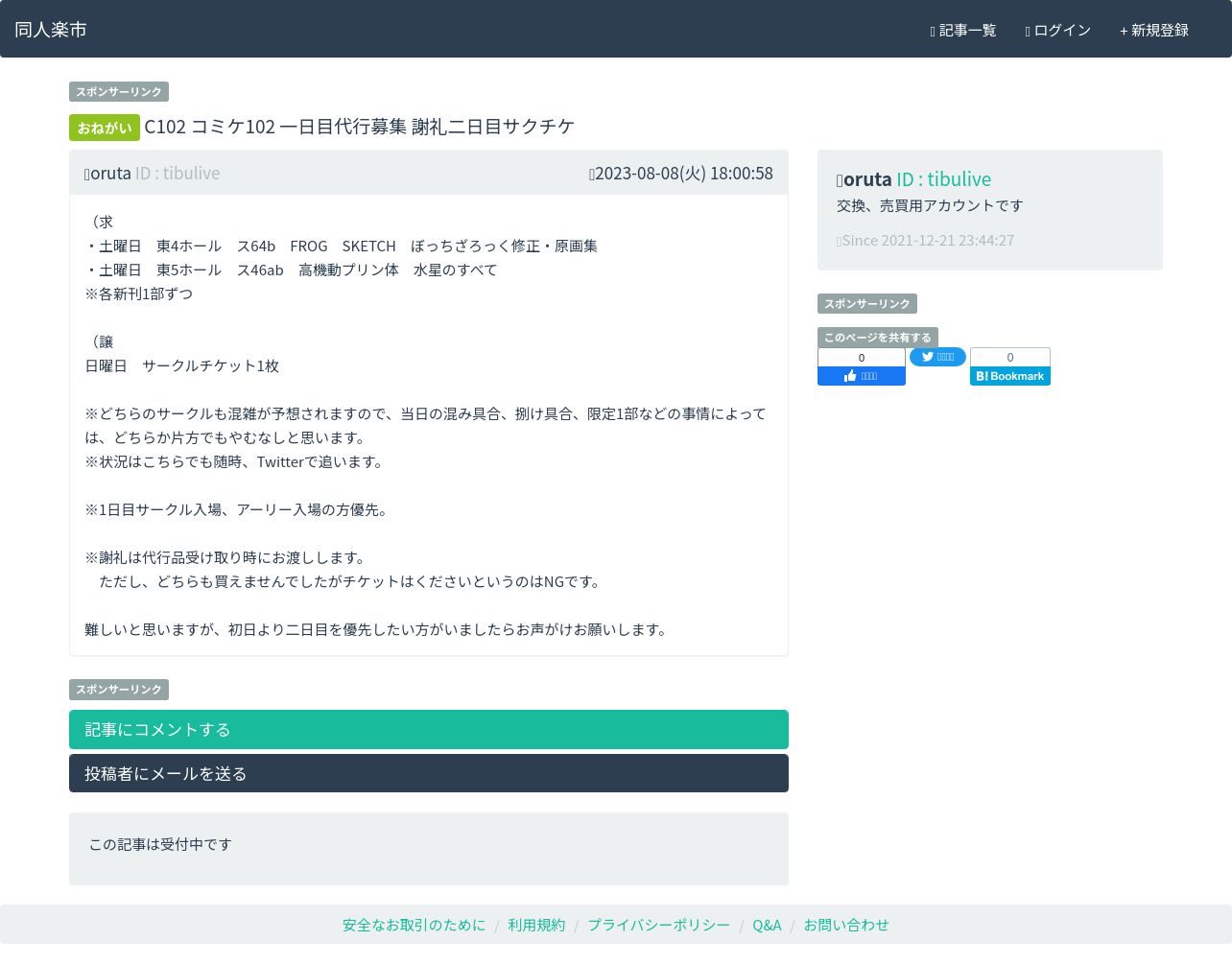
Task: Open the 安全なお取引のために footer link
Action: click(415, 926)
